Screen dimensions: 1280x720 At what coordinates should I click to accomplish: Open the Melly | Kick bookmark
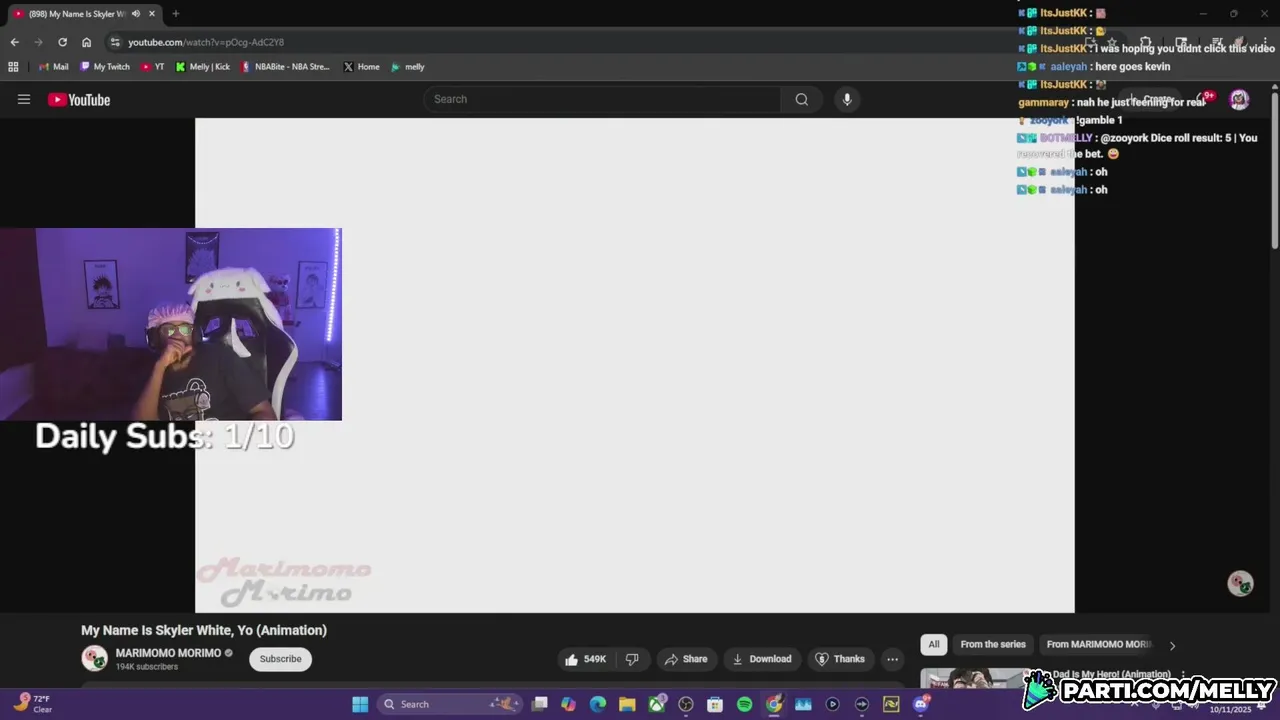(202, 67)
